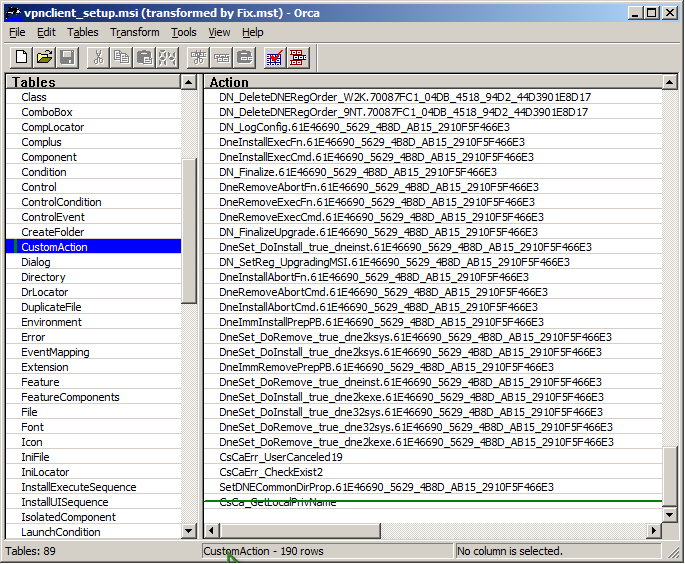This screenshot has width=685, height=564.
Task: Click the New blank document toolbar icon
Action: click(21, 57)
